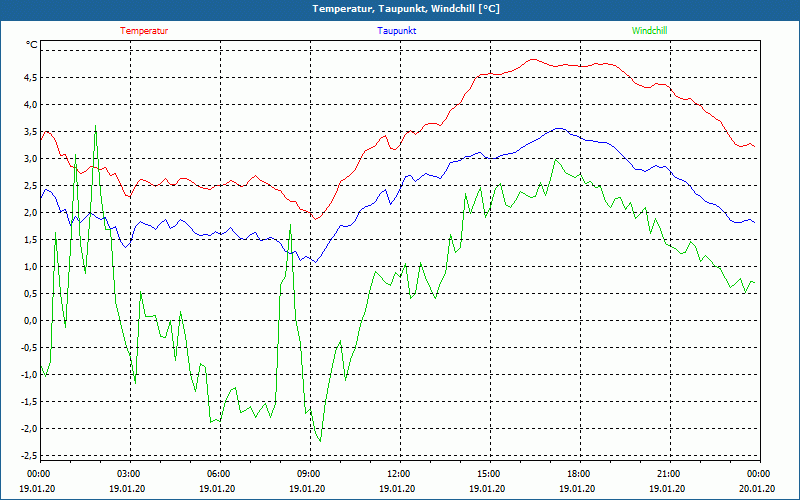Click the windchill minimum near 09:00
Viewport: 800px width, 500px height.
point(320,441)
